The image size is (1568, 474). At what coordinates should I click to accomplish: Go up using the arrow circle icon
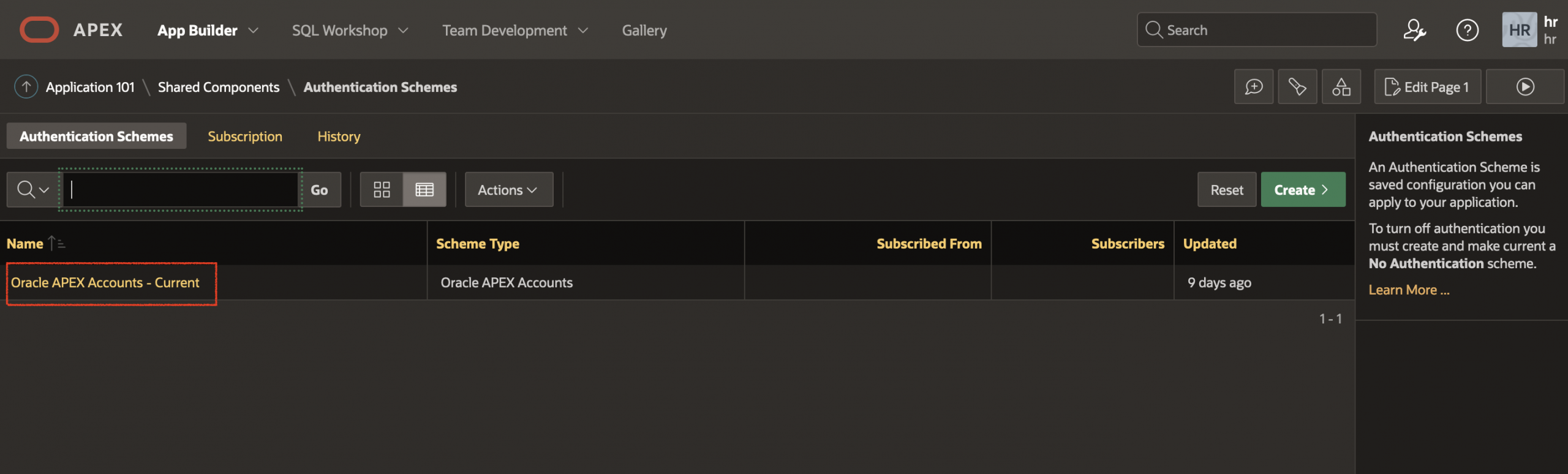click(x=26, y=87)
